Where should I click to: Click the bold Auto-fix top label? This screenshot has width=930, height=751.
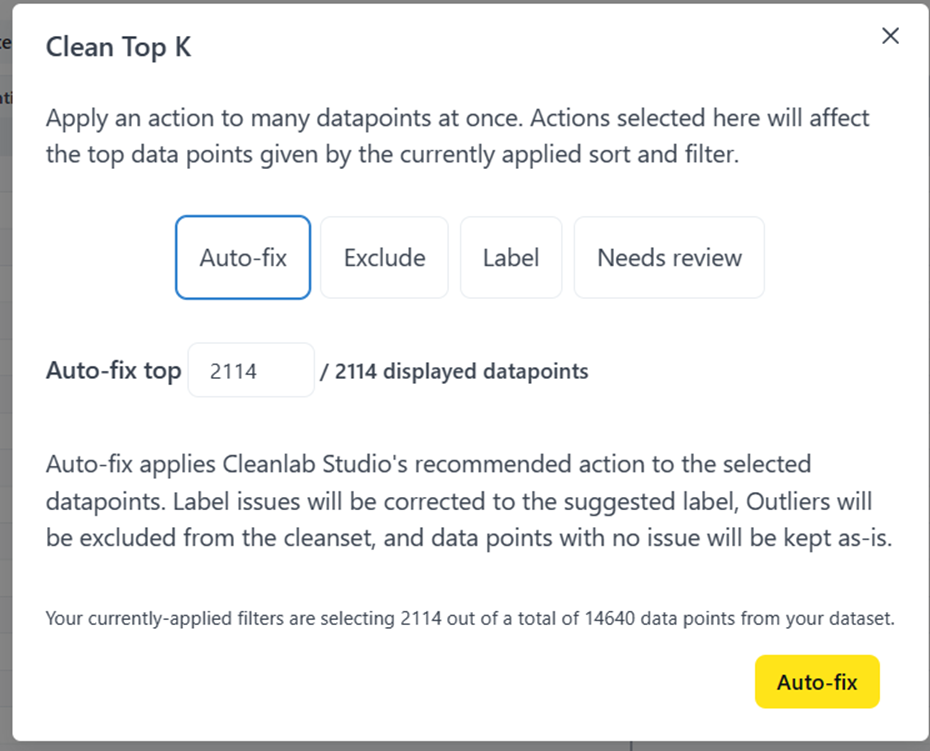pos(113,371)
